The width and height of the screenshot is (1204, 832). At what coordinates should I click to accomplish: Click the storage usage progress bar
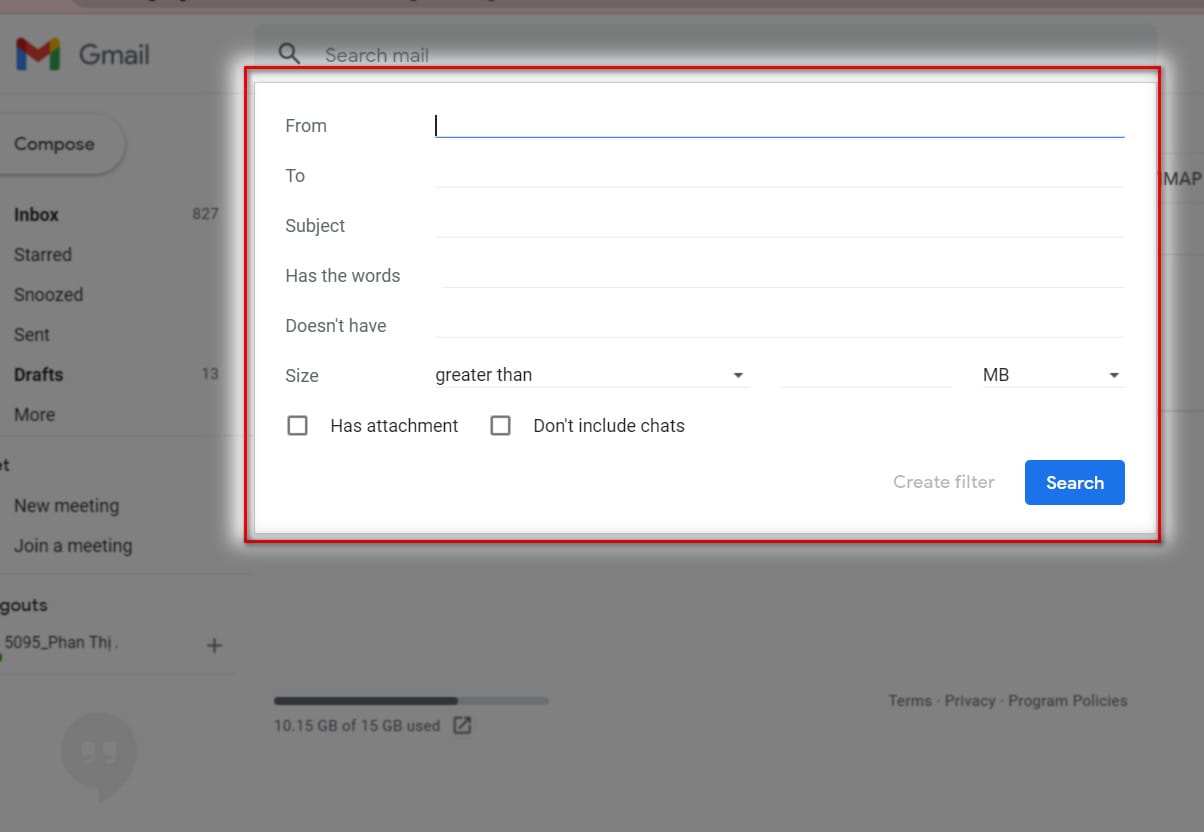click(411, 701)
